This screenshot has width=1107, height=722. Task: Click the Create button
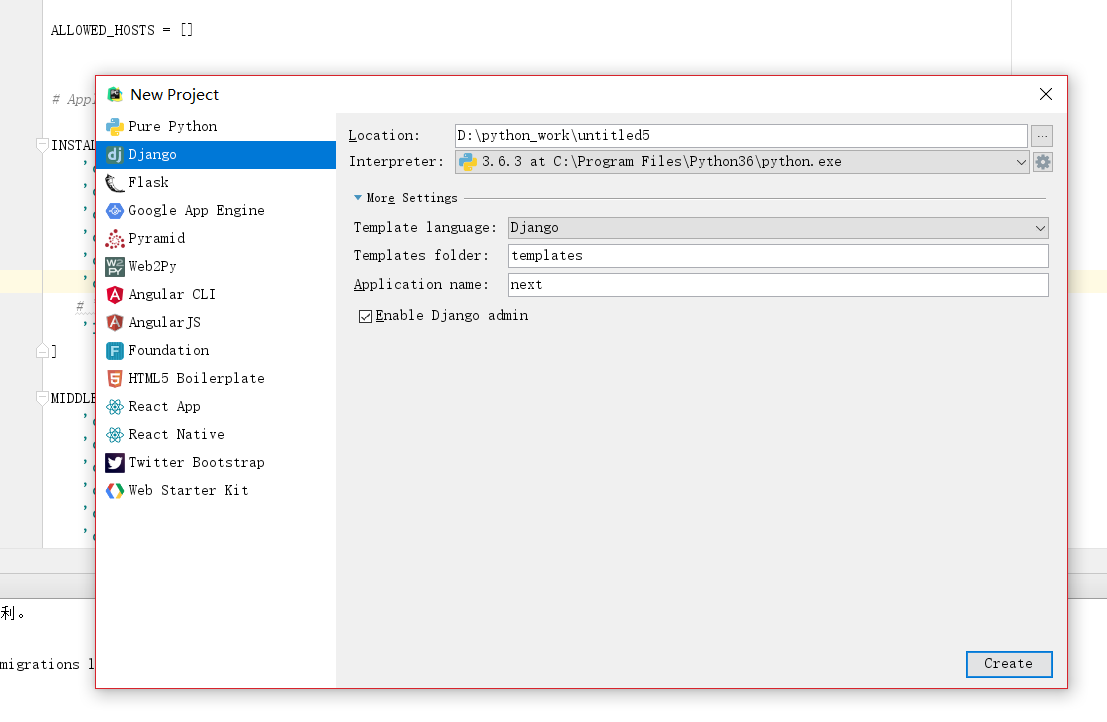[x=1009, y=664]
